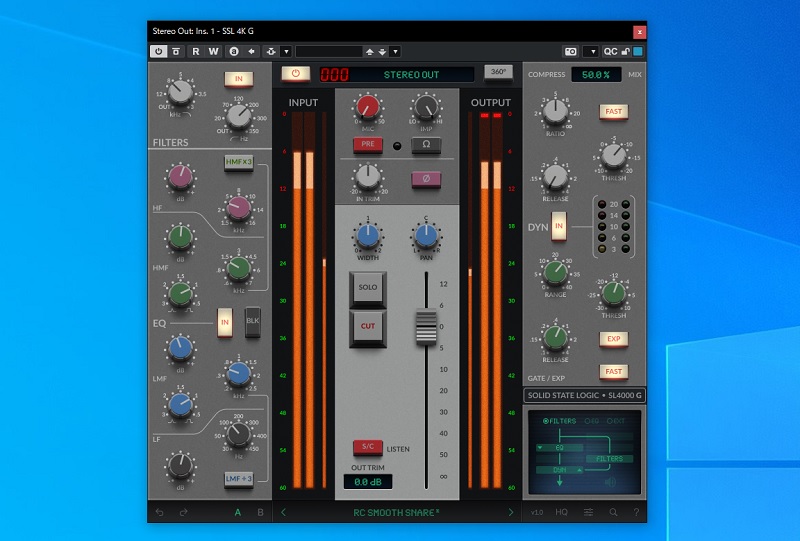Click the EQ block down arrow in routing
This screenshot has width=800, height=541.
(x=540, y=448)
